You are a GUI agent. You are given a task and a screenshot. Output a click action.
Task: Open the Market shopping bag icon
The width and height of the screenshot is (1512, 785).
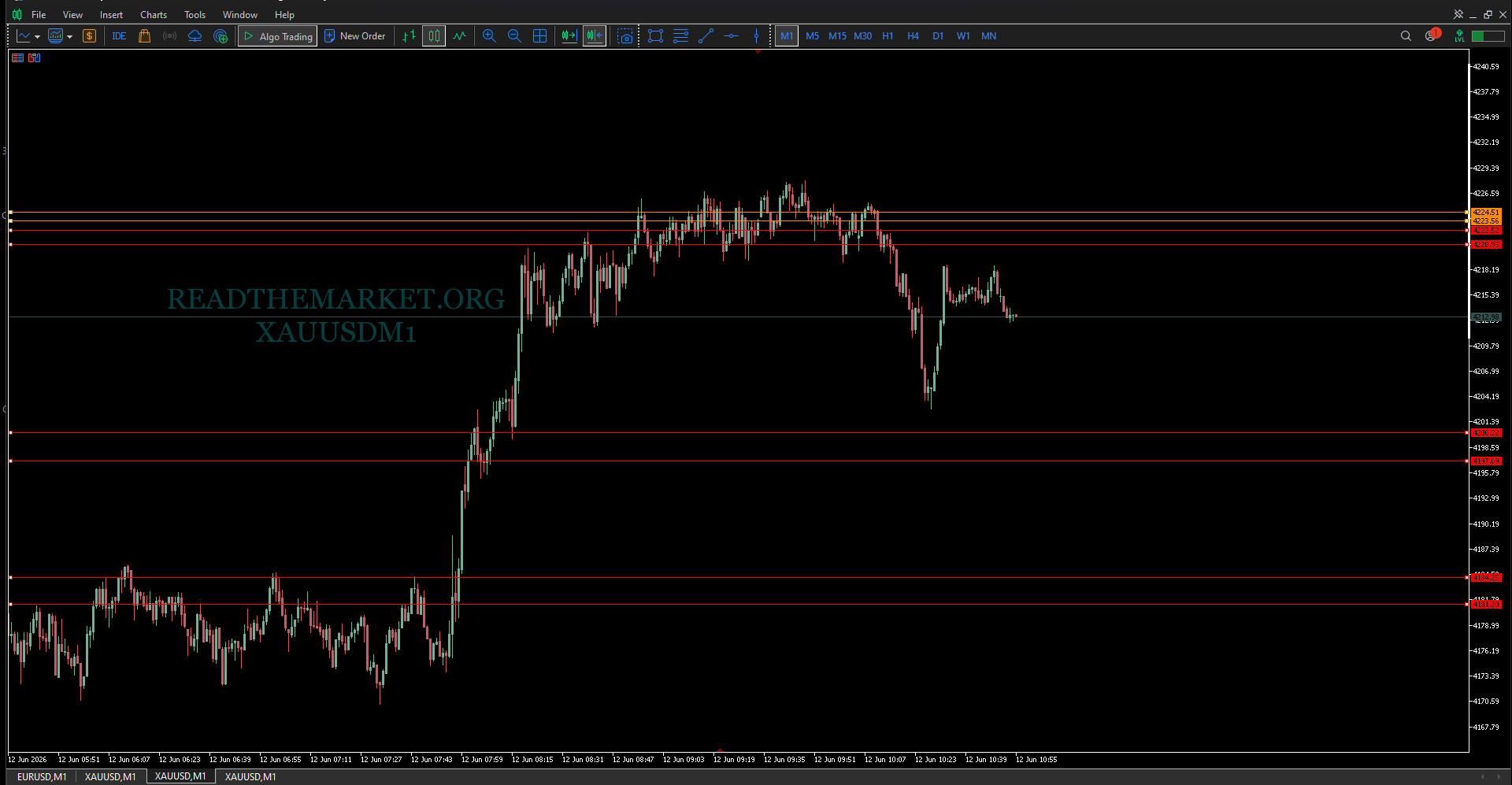pos(144,36)
